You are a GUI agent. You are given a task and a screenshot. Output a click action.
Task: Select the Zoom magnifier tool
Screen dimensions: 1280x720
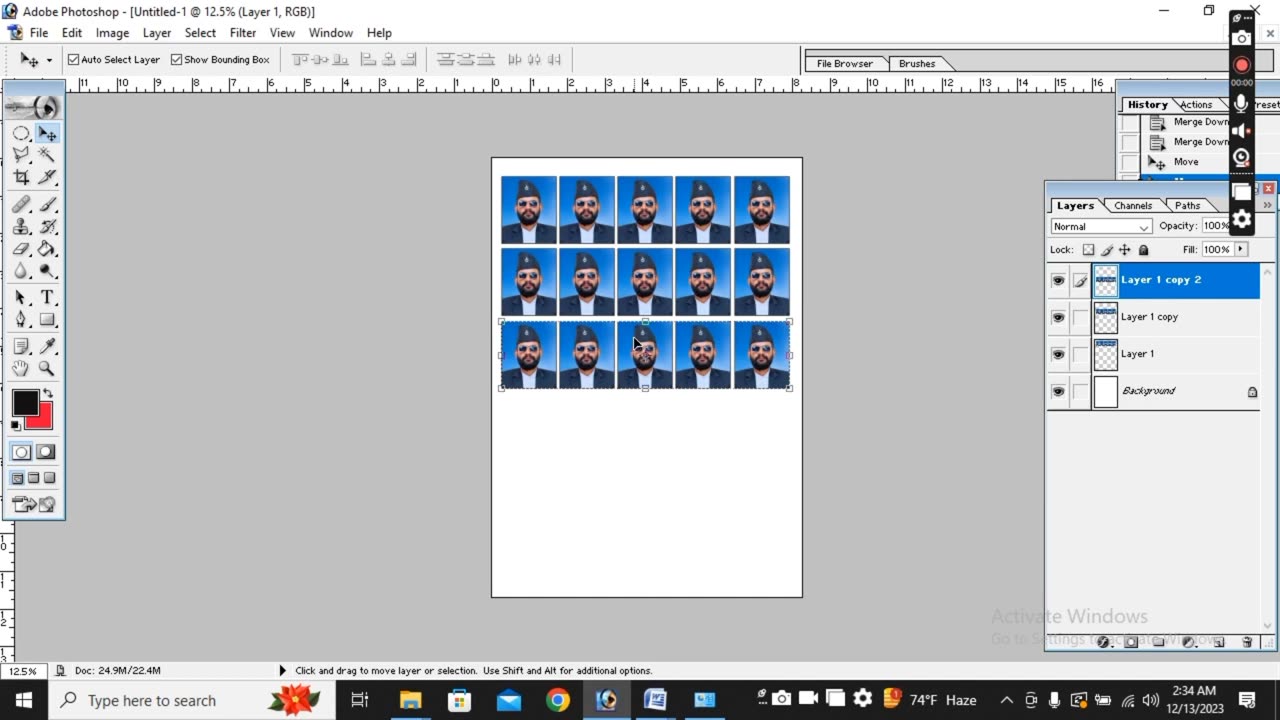point(47,368)
